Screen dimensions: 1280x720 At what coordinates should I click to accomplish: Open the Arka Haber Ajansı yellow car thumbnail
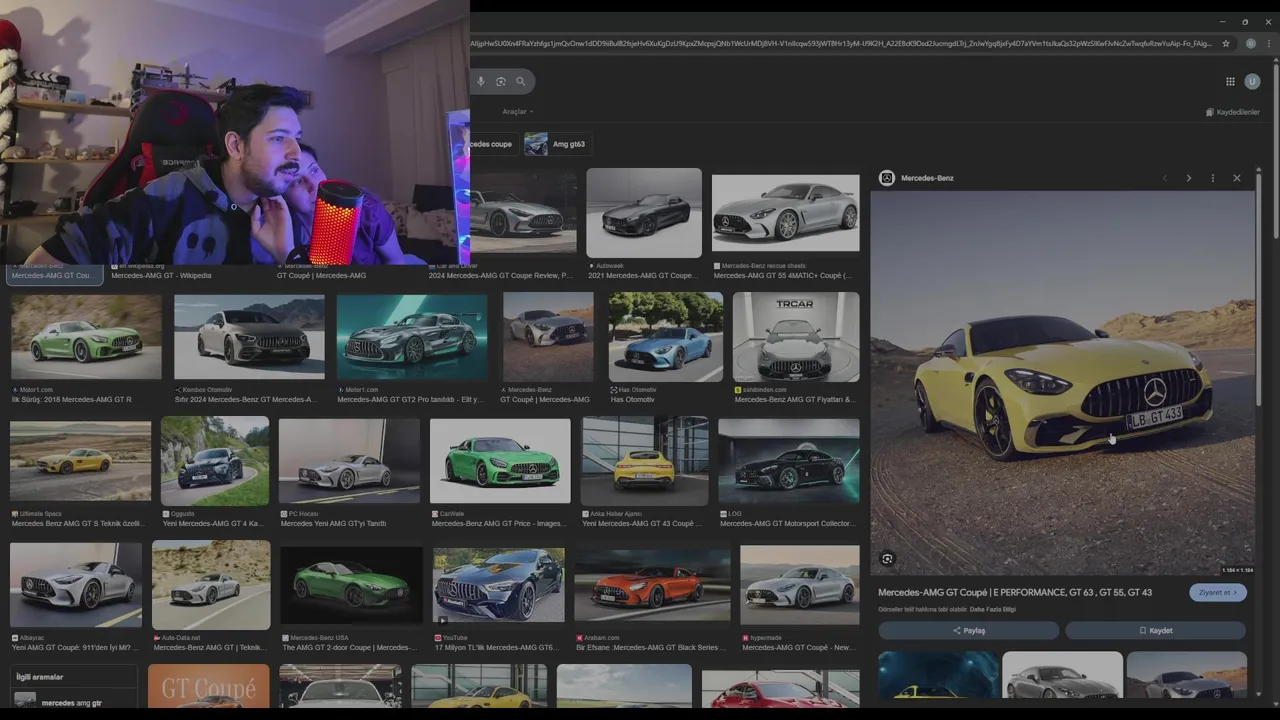point(644,461)
